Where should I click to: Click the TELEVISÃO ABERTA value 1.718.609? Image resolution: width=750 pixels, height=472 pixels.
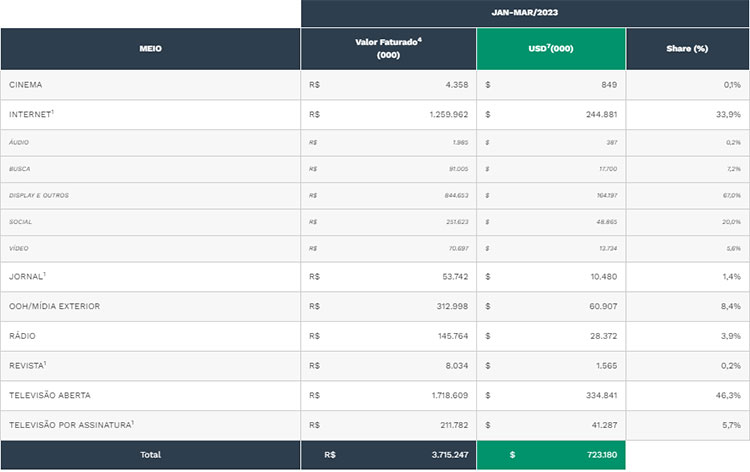coord(450,395)
